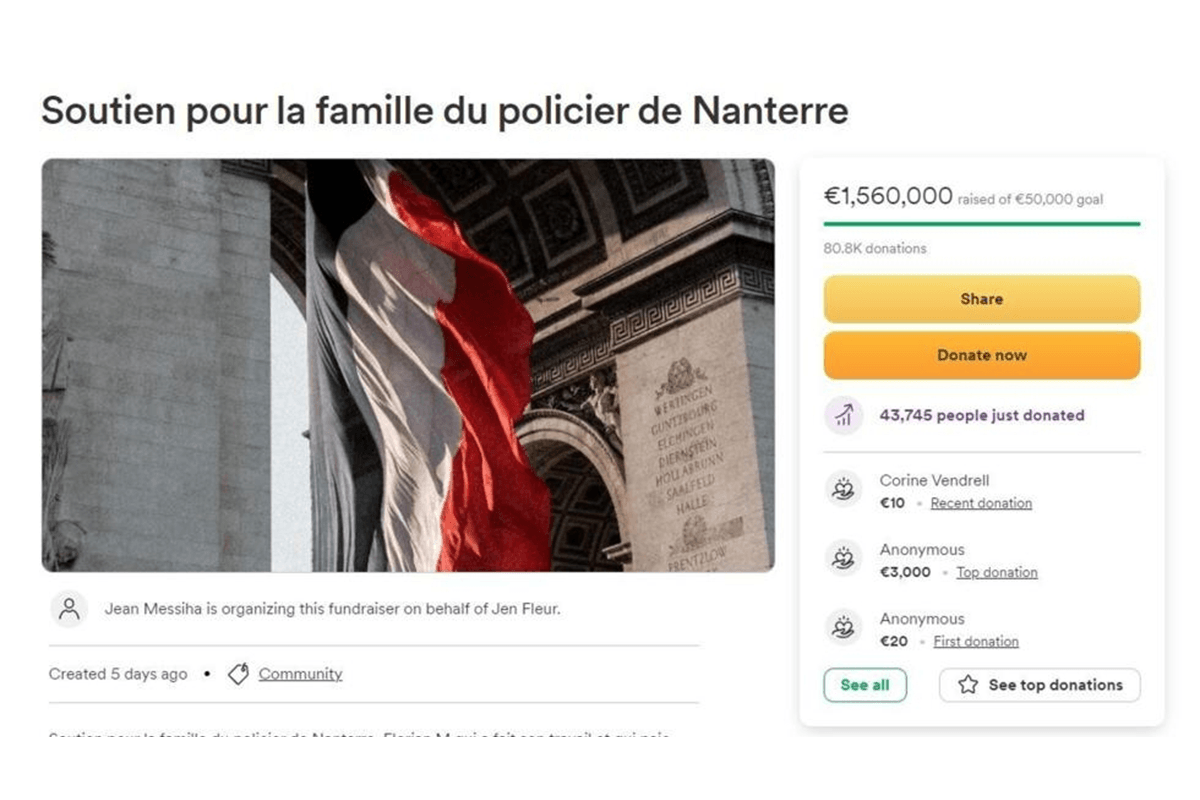The image size is (1200, 800).
Task: Click the donation icon beside the €3,000 donation
Action: 843,559
